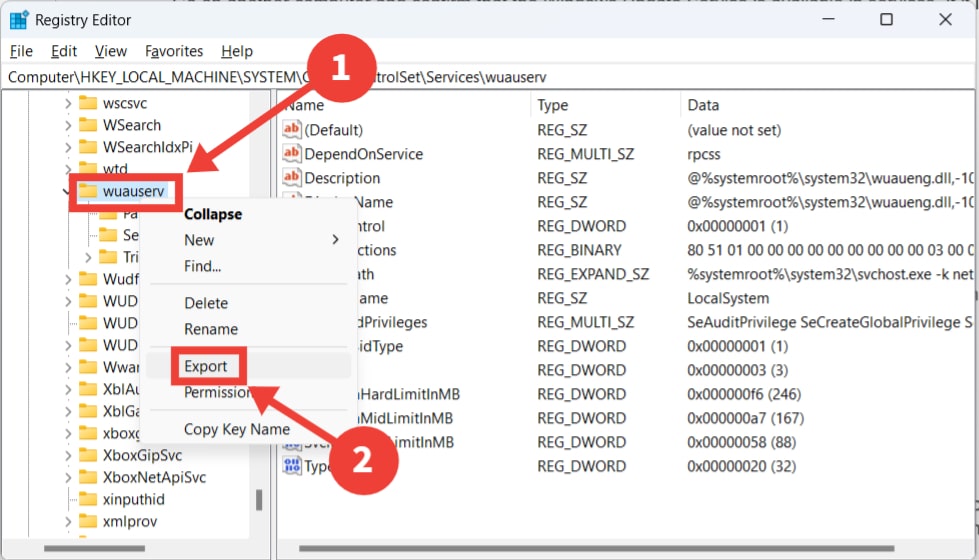Screen dimensions: 979x560
Task: Click the wscsvc folder icon
Action: pos(88,103)
